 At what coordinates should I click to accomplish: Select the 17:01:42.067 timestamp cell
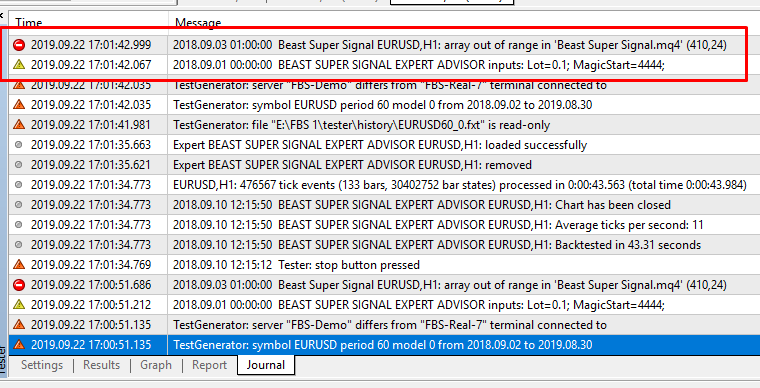[x=91, y=64]
